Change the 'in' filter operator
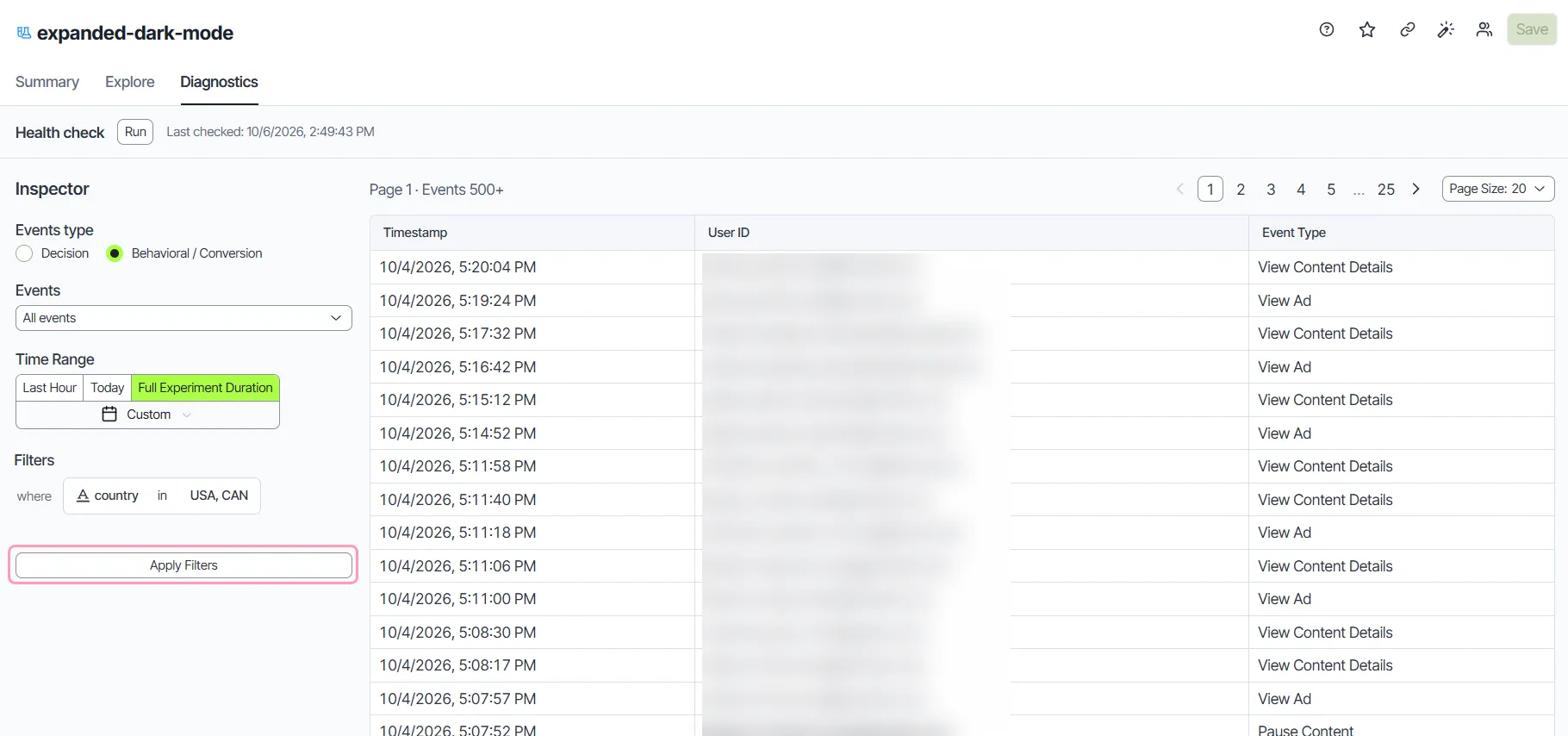Screen dimensions: 1568x736 162,496
